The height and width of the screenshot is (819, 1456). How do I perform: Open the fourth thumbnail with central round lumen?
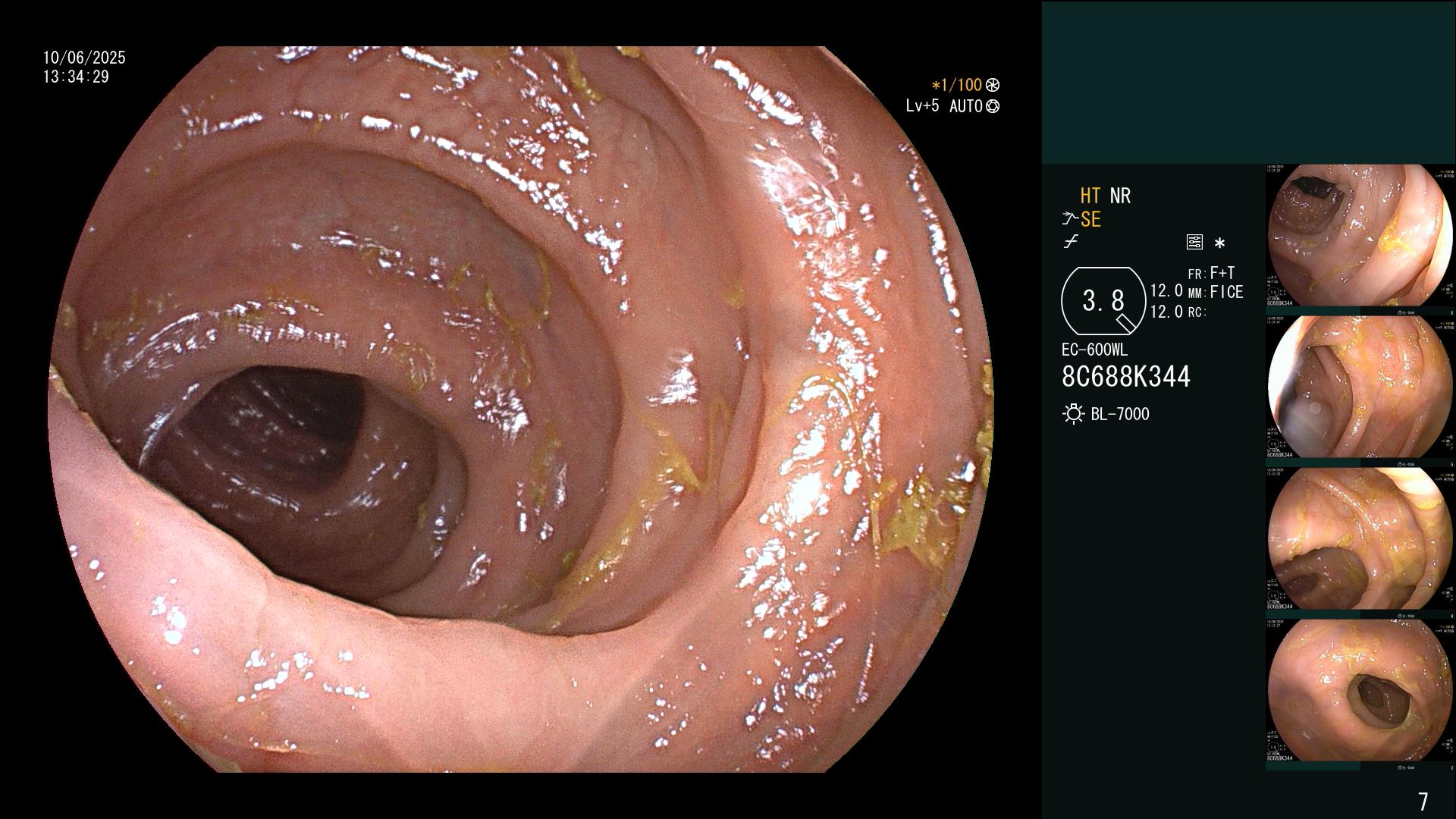[1360, 691]
